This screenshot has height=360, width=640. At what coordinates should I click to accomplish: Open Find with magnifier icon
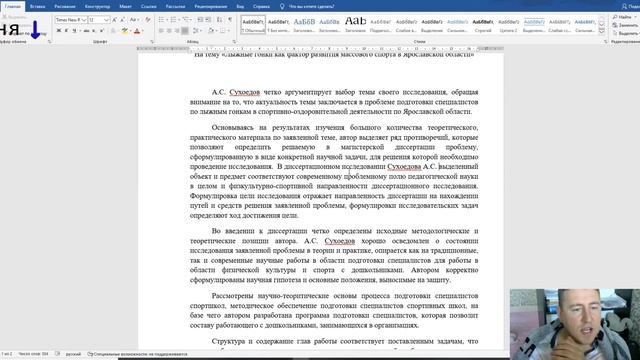click(x=616, y=17)
